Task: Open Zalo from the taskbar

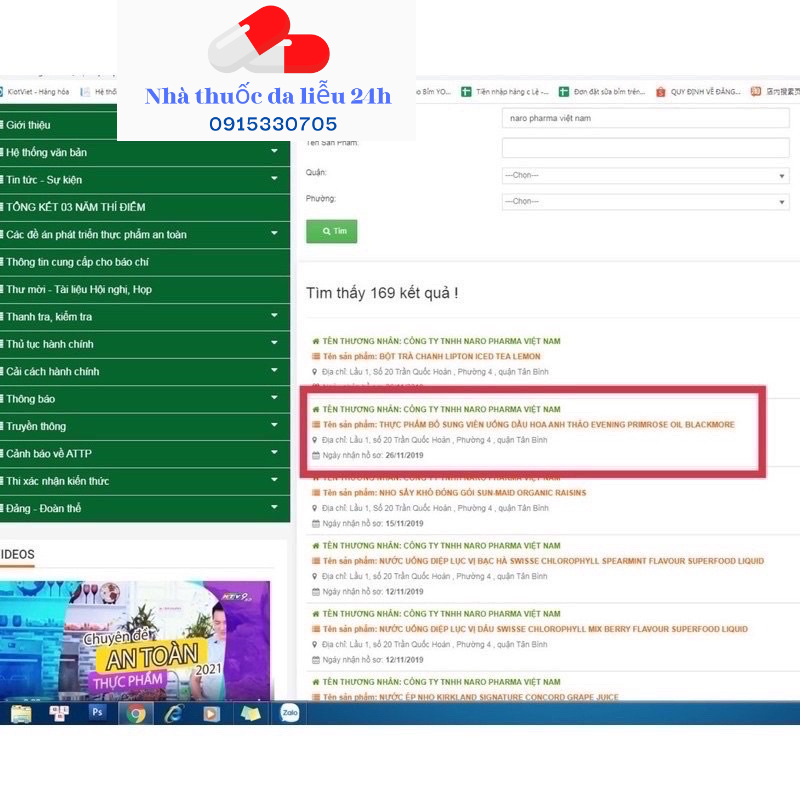Action: (x=290, y=713)
